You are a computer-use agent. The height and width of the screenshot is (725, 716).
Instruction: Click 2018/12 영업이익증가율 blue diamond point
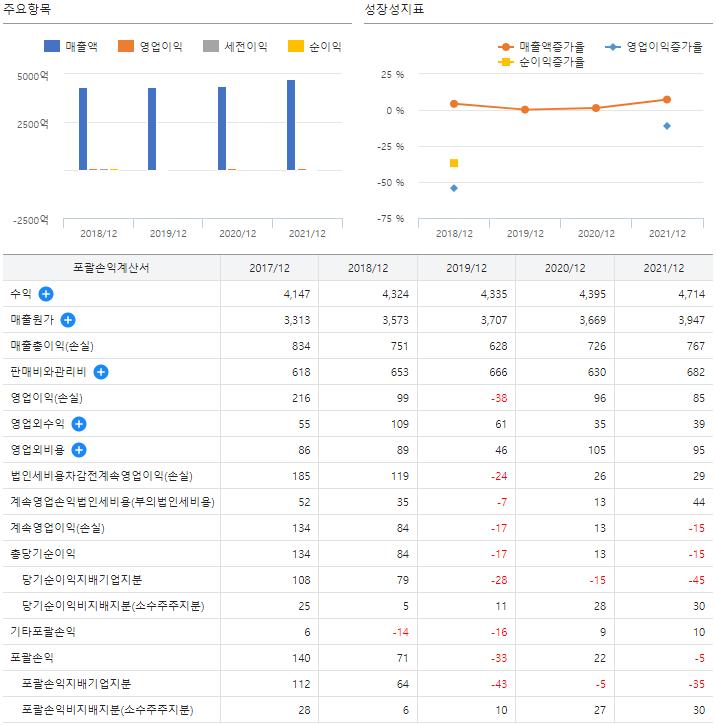click(454, 188)
